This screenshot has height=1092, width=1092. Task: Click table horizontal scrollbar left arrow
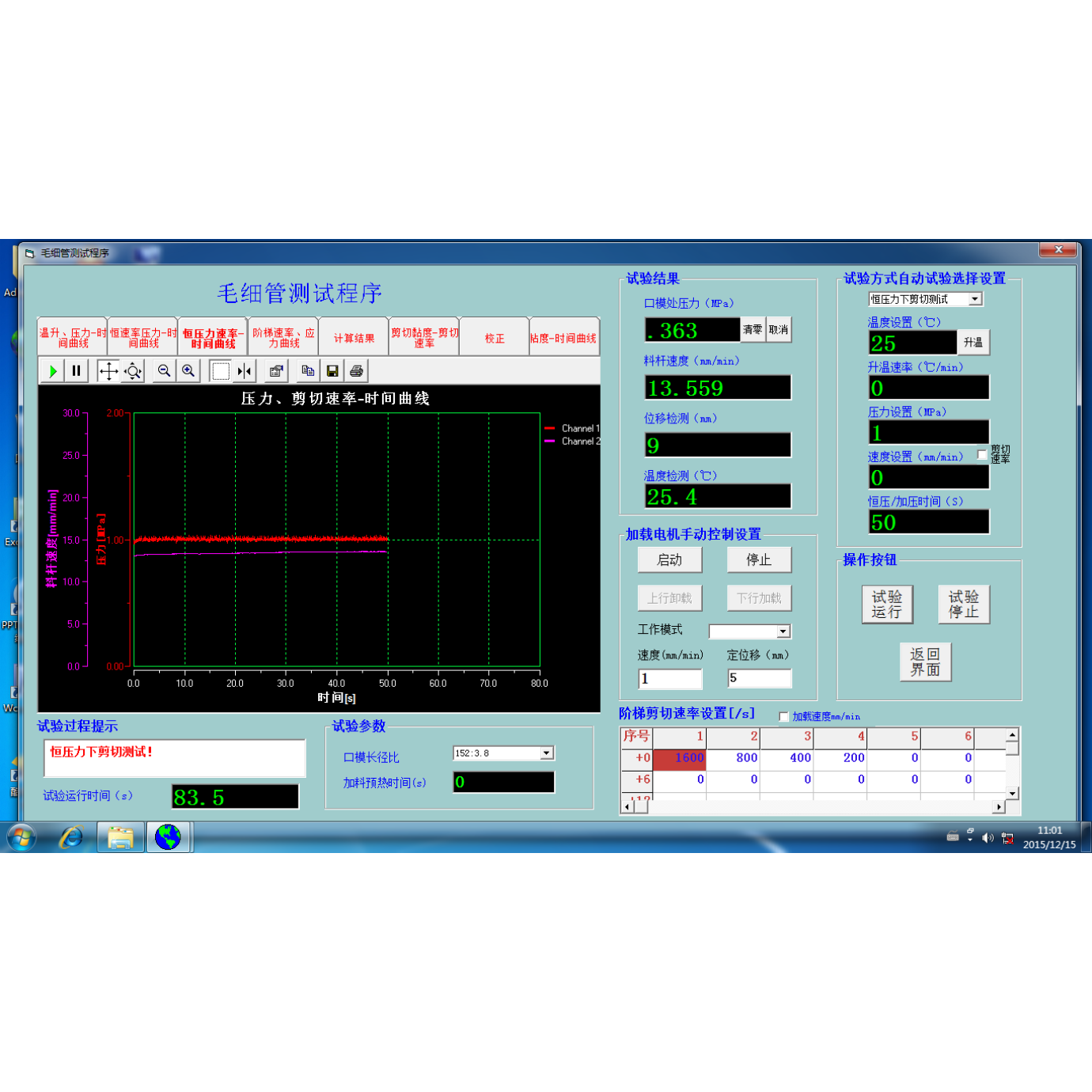pyautogui.click(x=628, y=806)
